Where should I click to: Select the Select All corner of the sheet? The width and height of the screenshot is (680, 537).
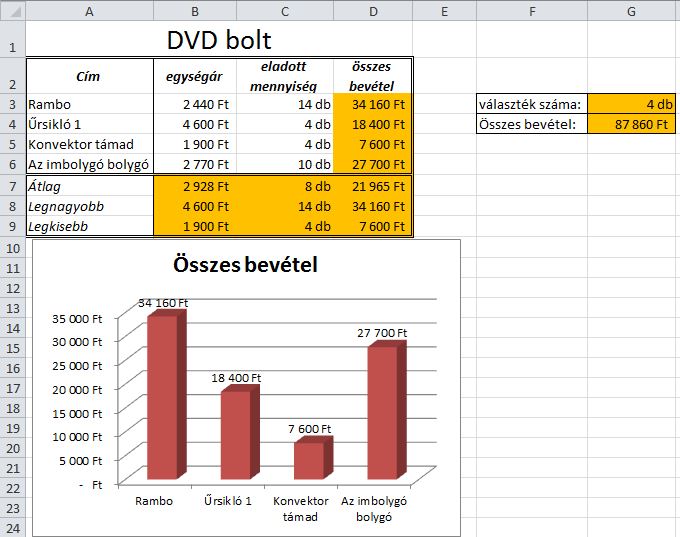click(x=12, y=10)
